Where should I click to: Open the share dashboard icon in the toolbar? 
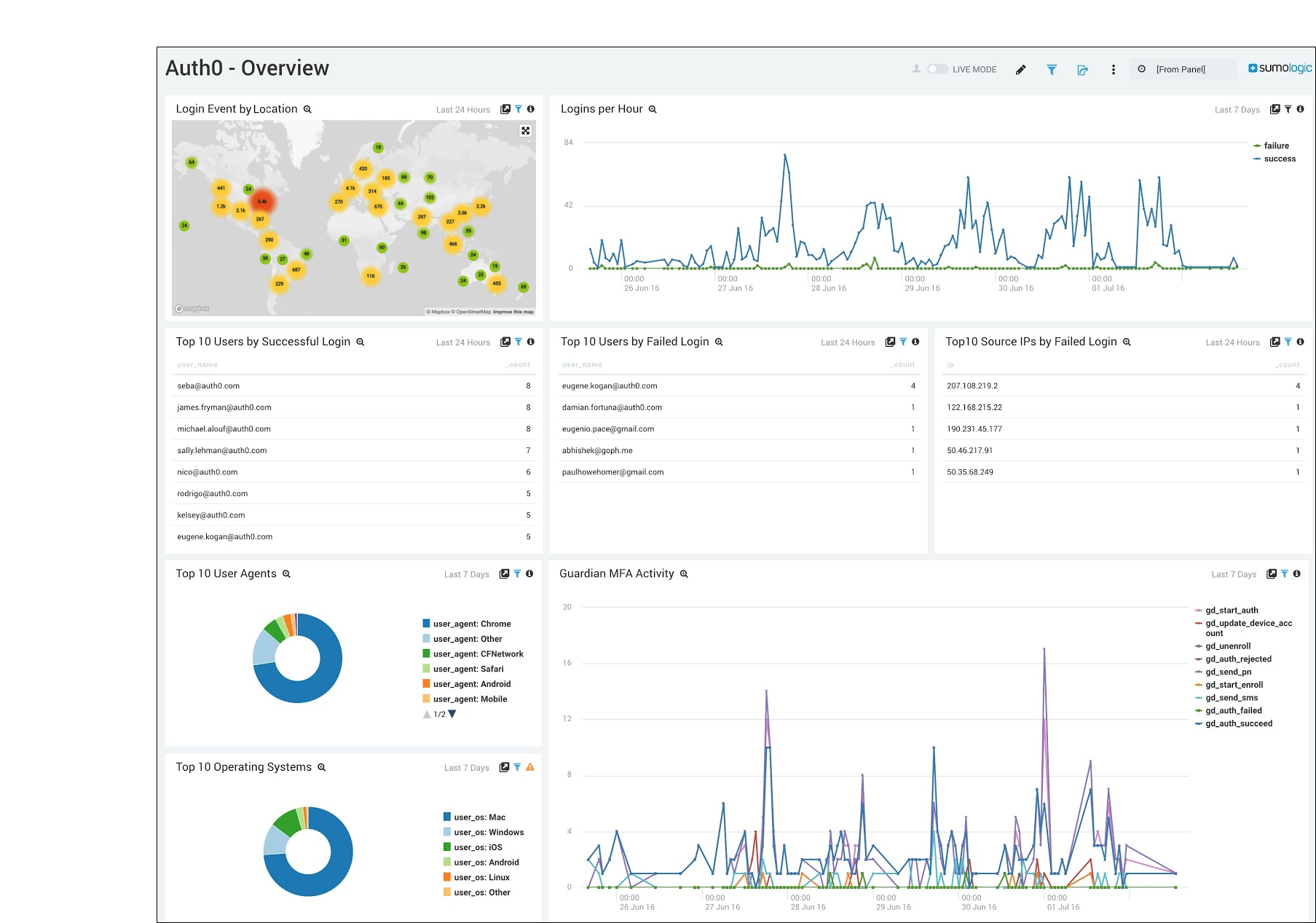click(1083, 69)
